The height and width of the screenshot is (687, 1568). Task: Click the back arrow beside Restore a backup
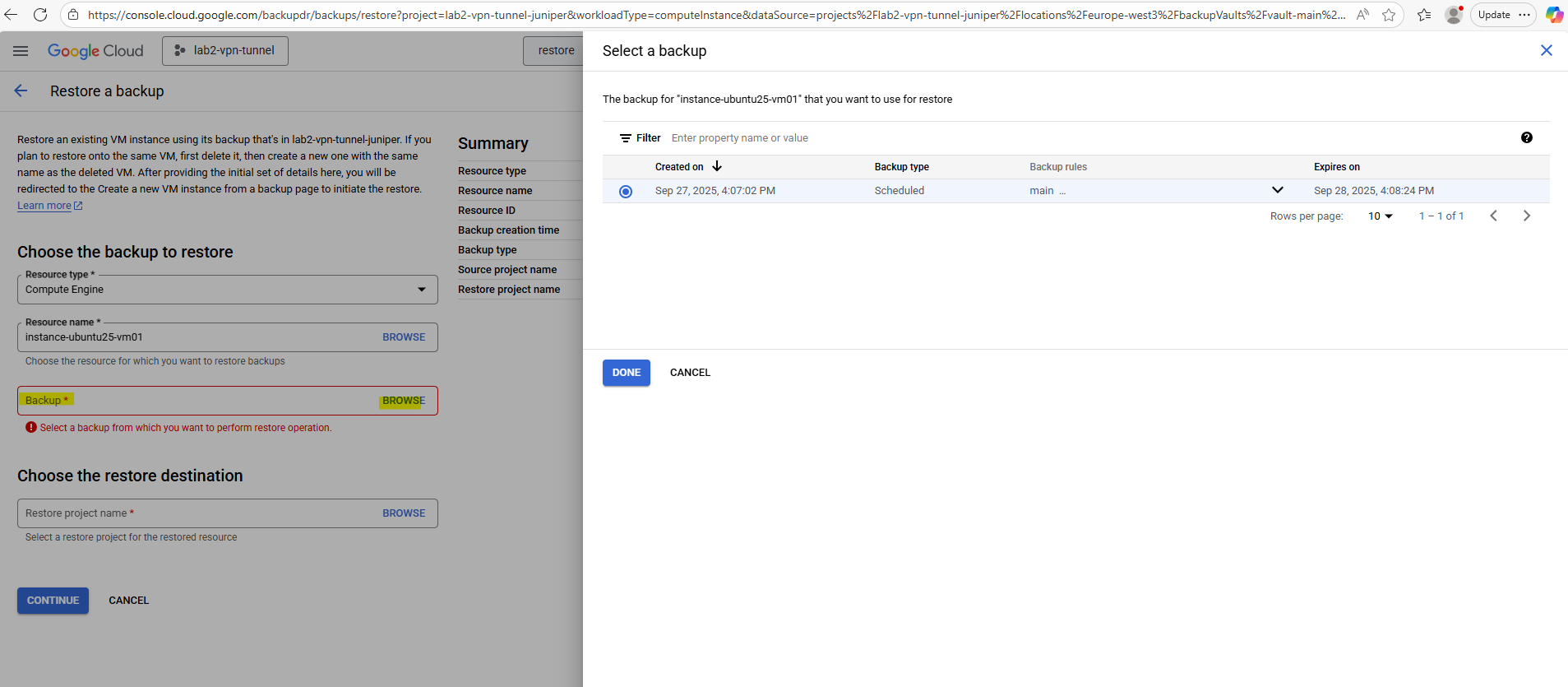(x=21, y=91)
